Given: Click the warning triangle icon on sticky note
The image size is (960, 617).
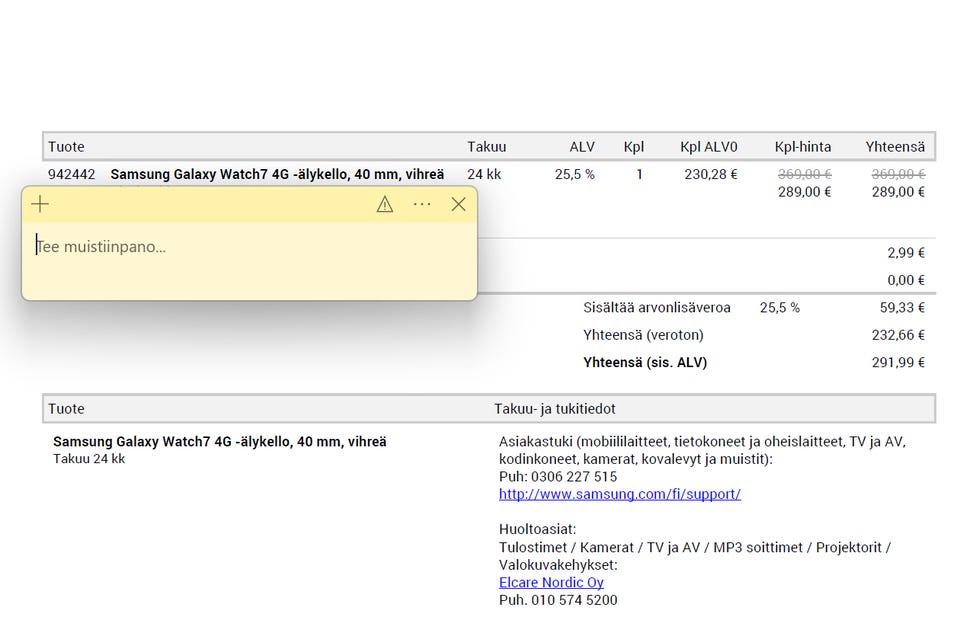Looking at the screenshot, I should [x=384, y=204].
